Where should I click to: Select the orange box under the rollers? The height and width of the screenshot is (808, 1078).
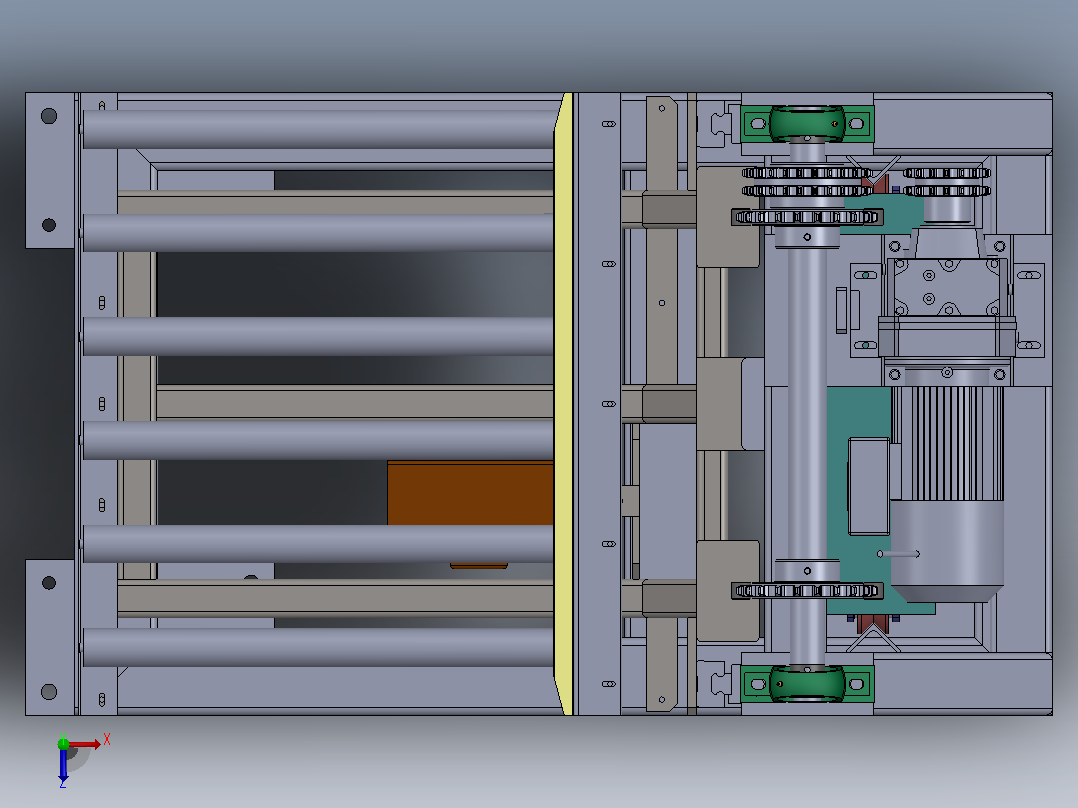(470, 493)
